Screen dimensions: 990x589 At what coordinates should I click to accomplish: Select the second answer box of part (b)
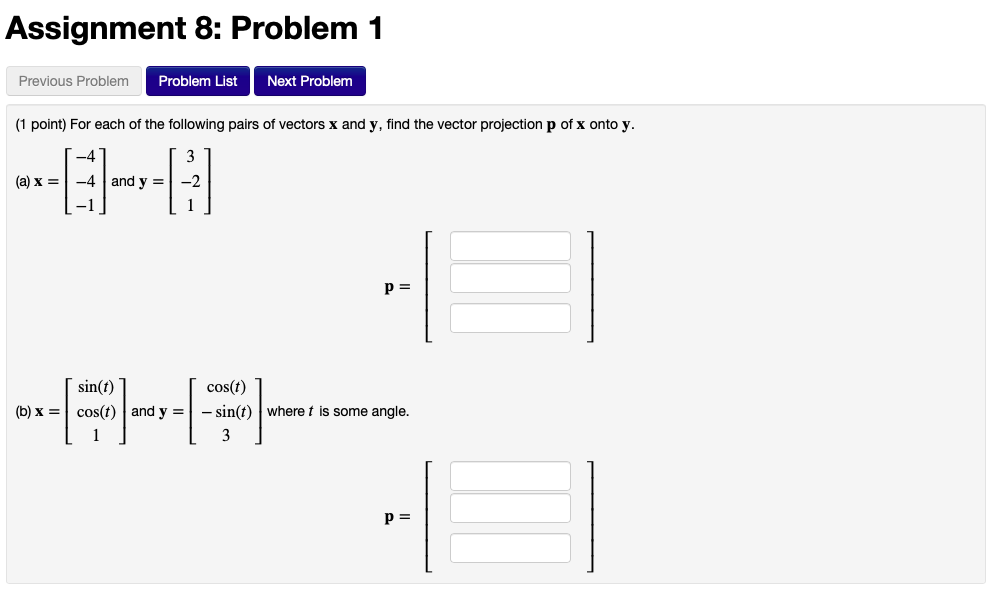click(x=510, y=507)
